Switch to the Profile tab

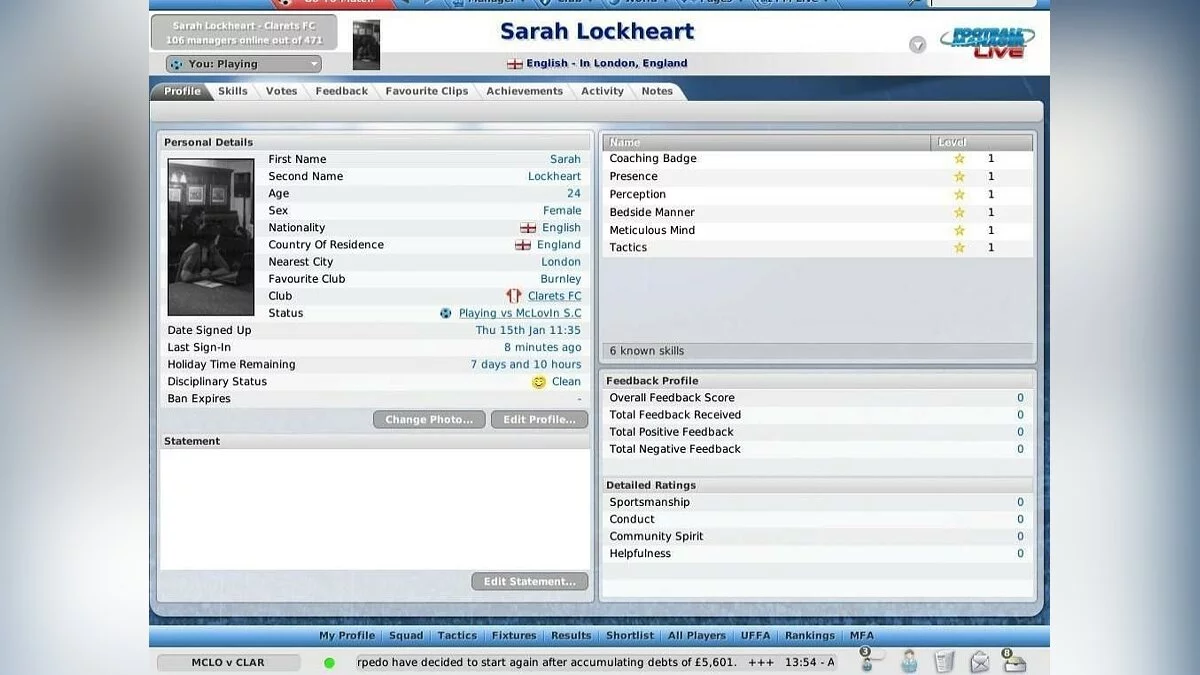pos(182,91)
